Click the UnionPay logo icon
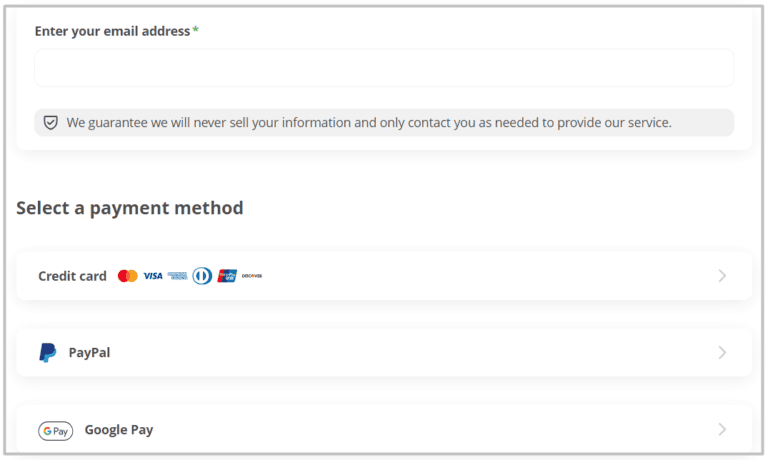Screen dimensions: 768x460 coord(227,276)
